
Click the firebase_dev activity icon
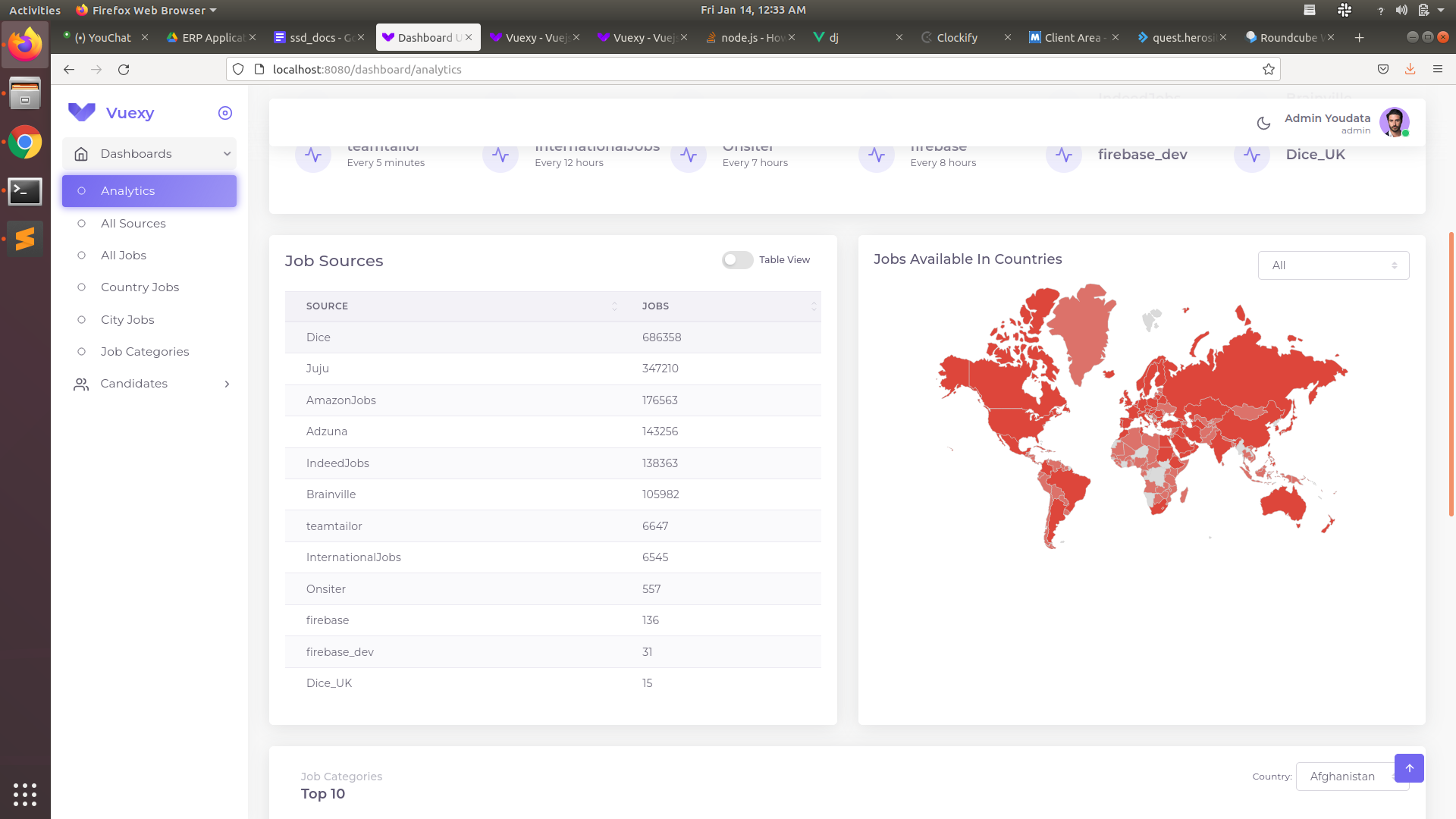[1064, 155]
